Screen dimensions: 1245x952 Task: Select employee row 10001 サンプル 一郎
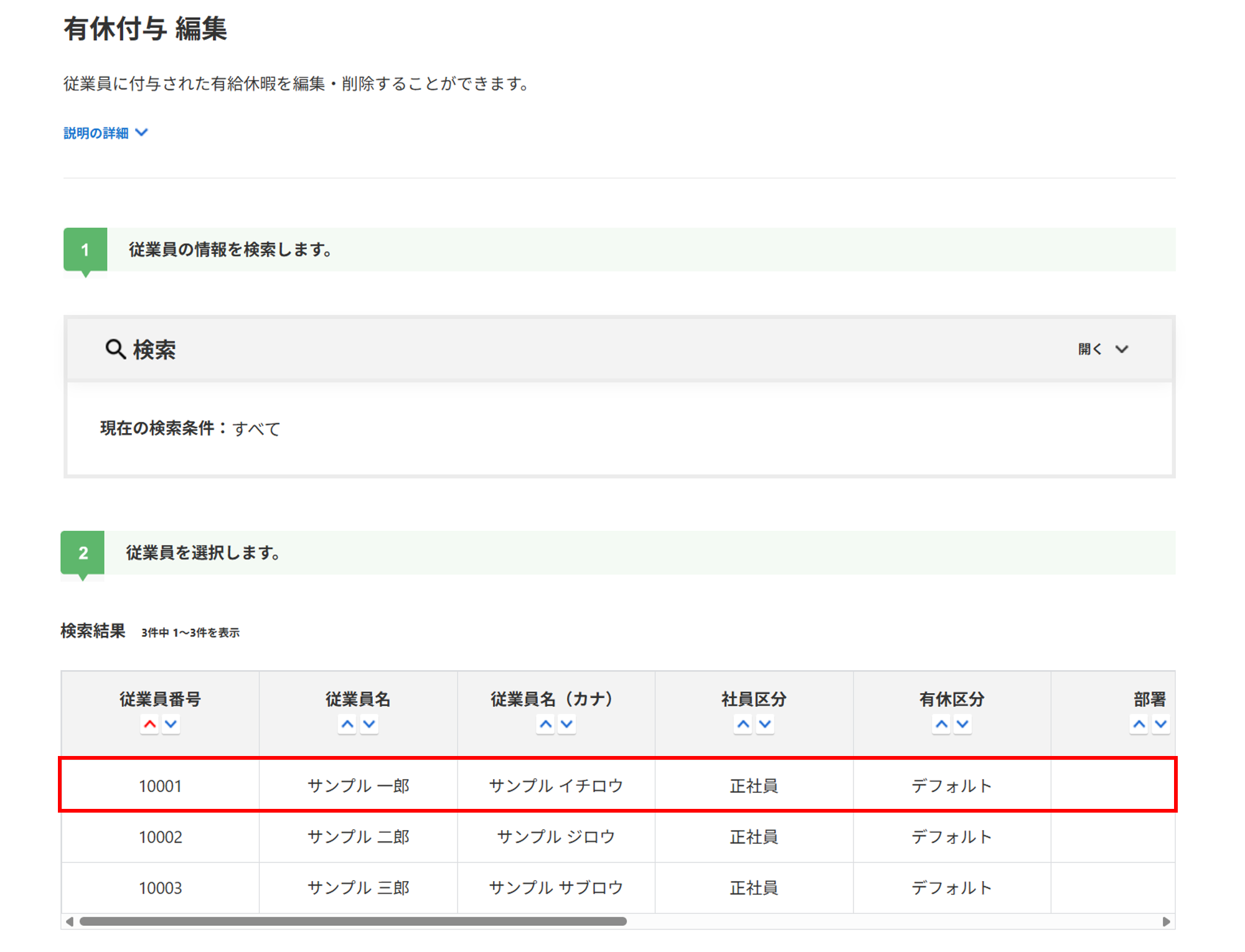pos(358,786)
